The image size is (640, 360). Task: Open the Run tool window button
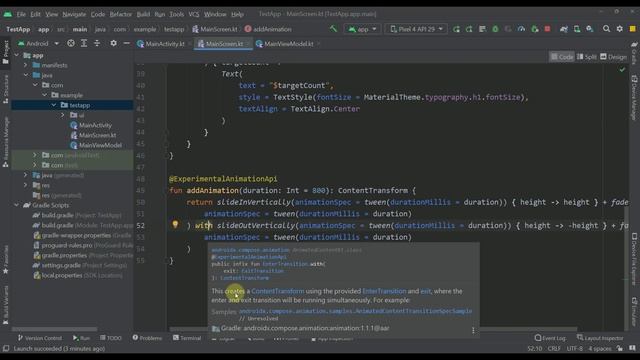81,338
